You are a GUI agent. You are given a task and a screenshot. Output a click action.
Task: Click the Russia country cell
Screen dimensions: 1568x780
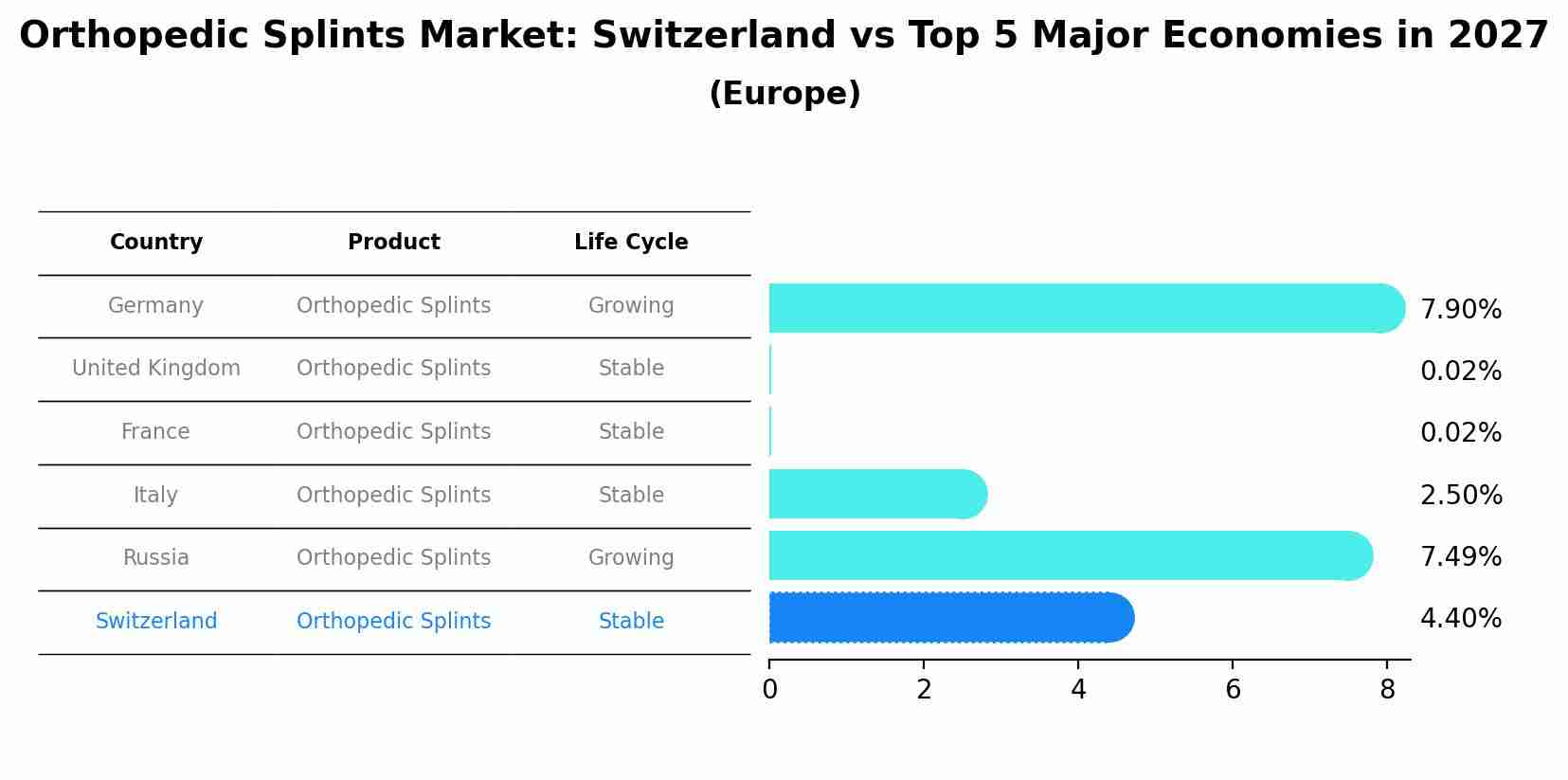point(156,558)
